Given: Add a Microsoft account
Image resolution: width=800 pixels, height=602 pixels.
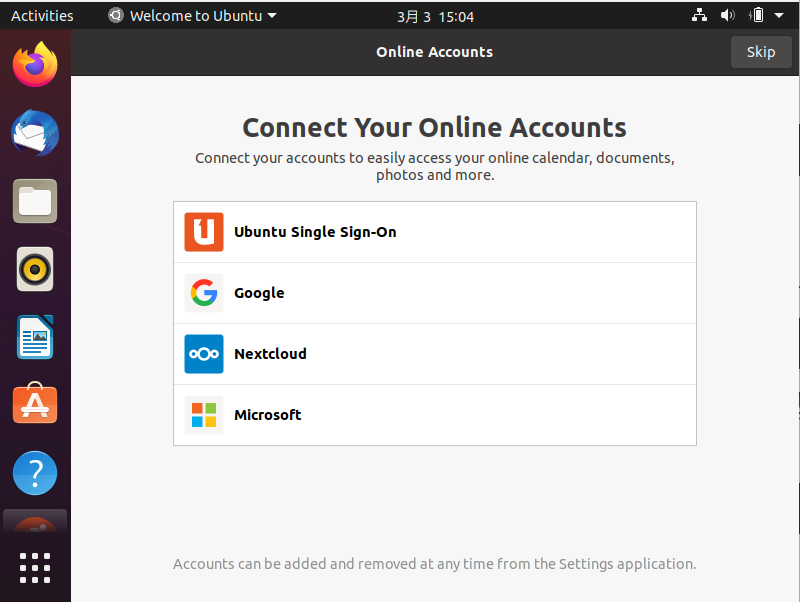Looking at the screenshot, I should [x=435, y=415].
